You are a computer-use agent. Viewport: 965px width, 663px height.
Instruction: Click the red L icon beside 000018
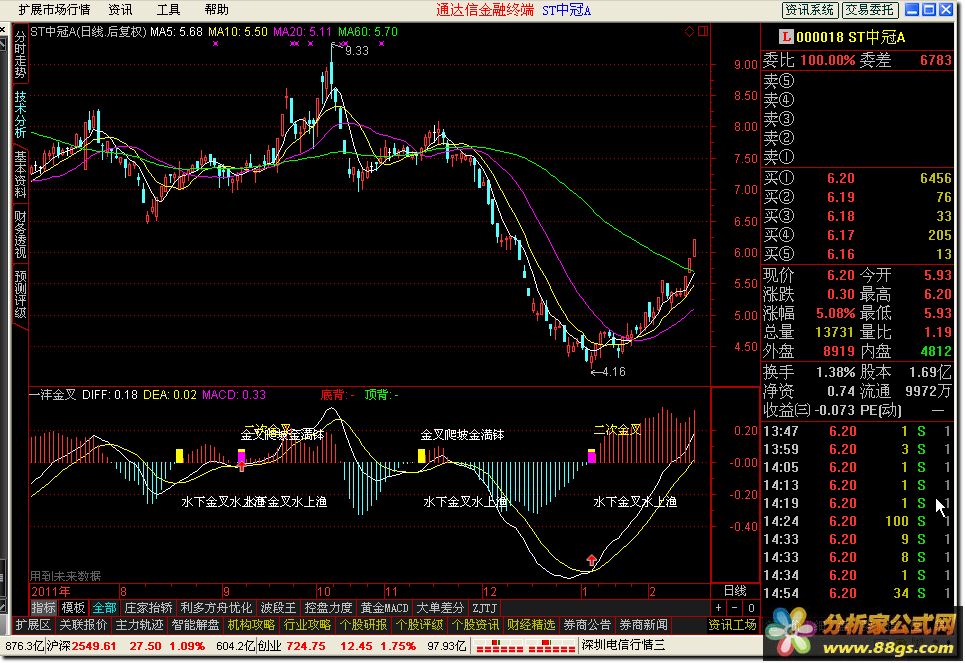click(x=786, y=37)
